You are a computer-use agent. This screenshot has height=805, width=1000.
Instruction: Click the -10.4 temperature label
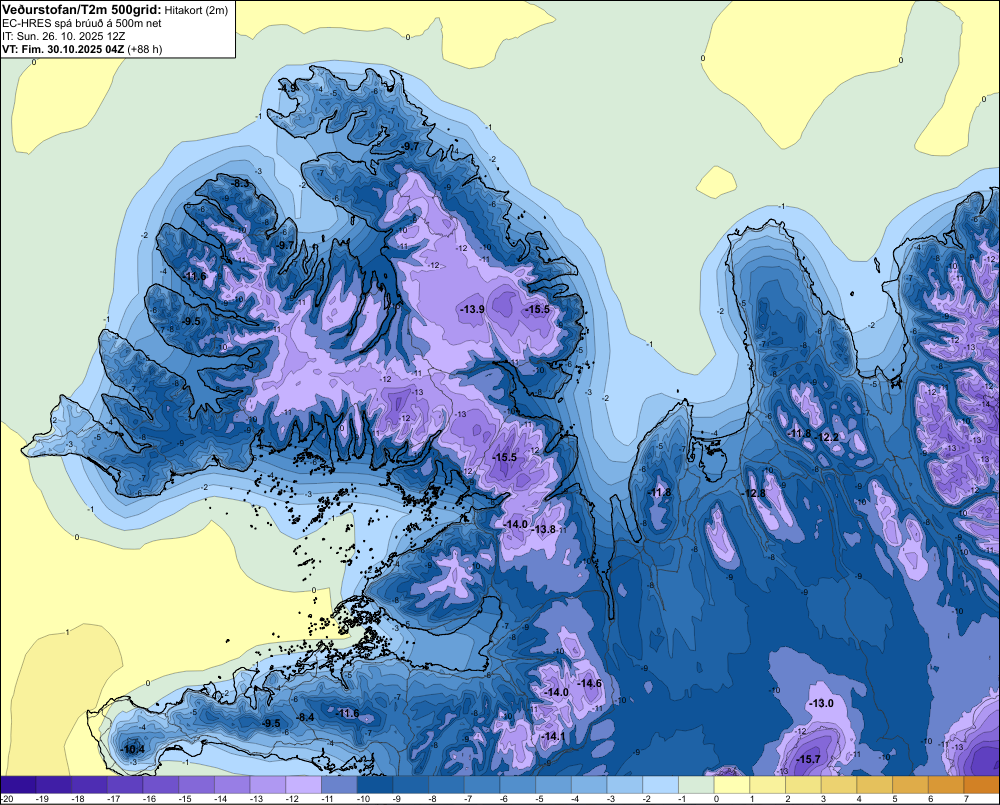133,750
